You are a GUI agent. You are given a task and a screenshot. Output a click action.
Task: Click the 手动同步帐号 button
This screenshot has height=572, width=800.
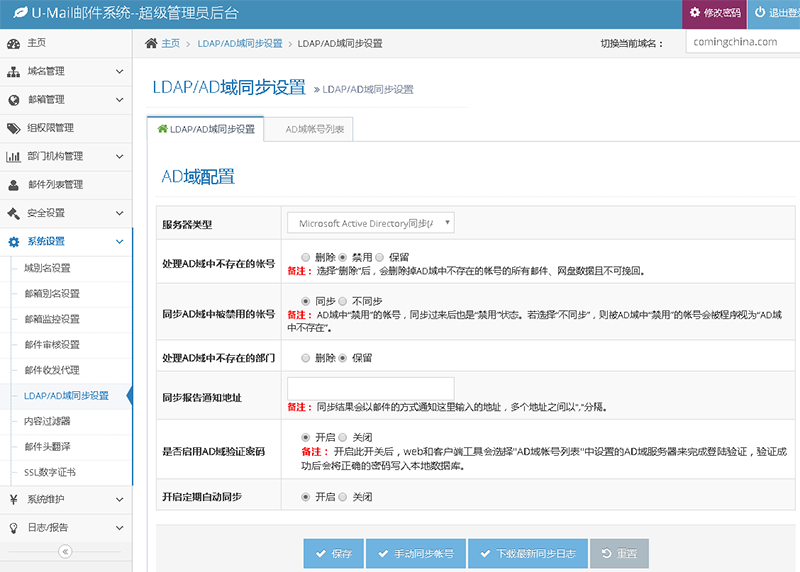[x=416, y=554]
